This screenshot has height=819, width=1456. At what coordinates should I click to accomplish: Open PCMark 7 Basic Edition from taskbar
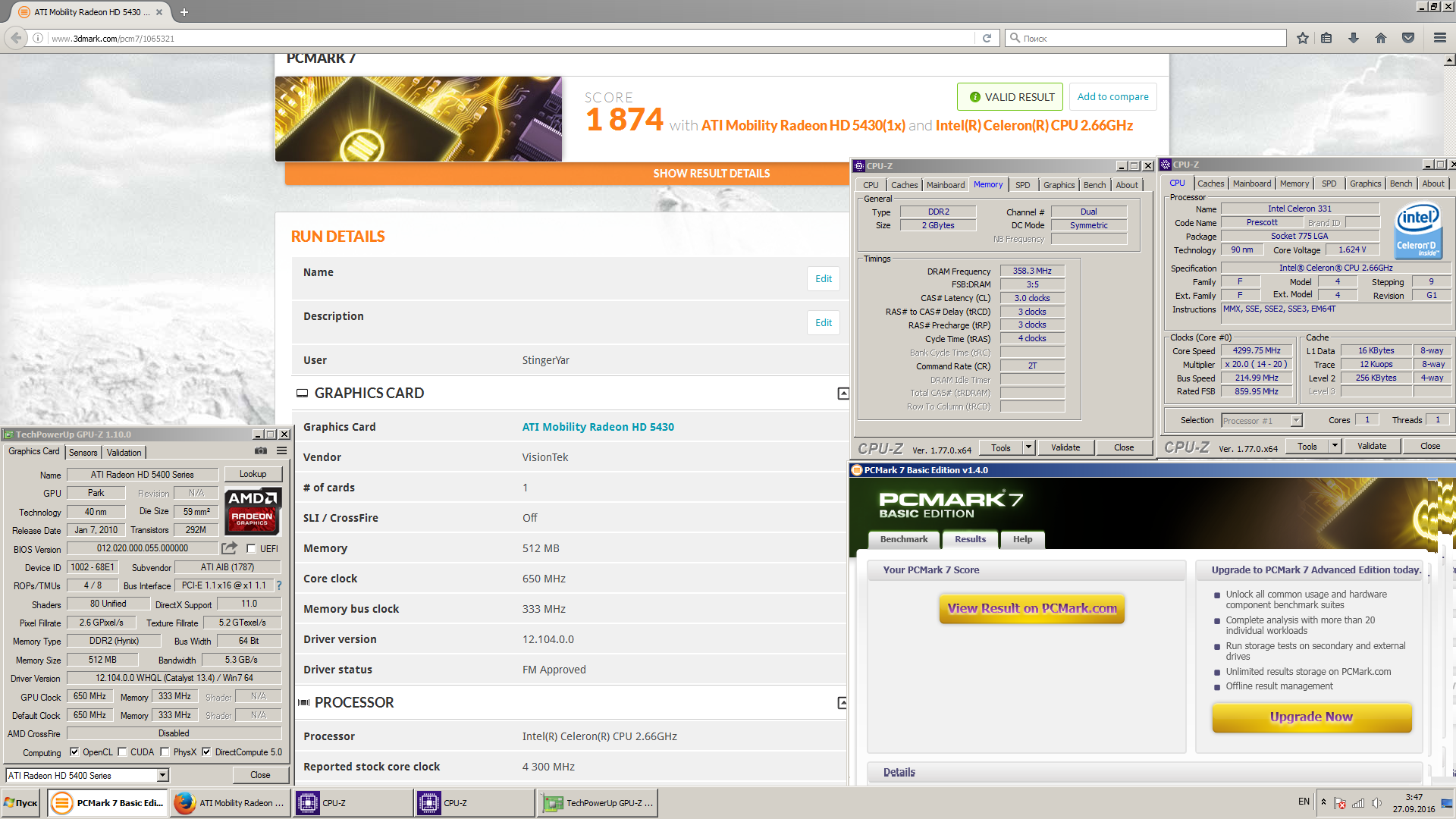tap(108, 803)
